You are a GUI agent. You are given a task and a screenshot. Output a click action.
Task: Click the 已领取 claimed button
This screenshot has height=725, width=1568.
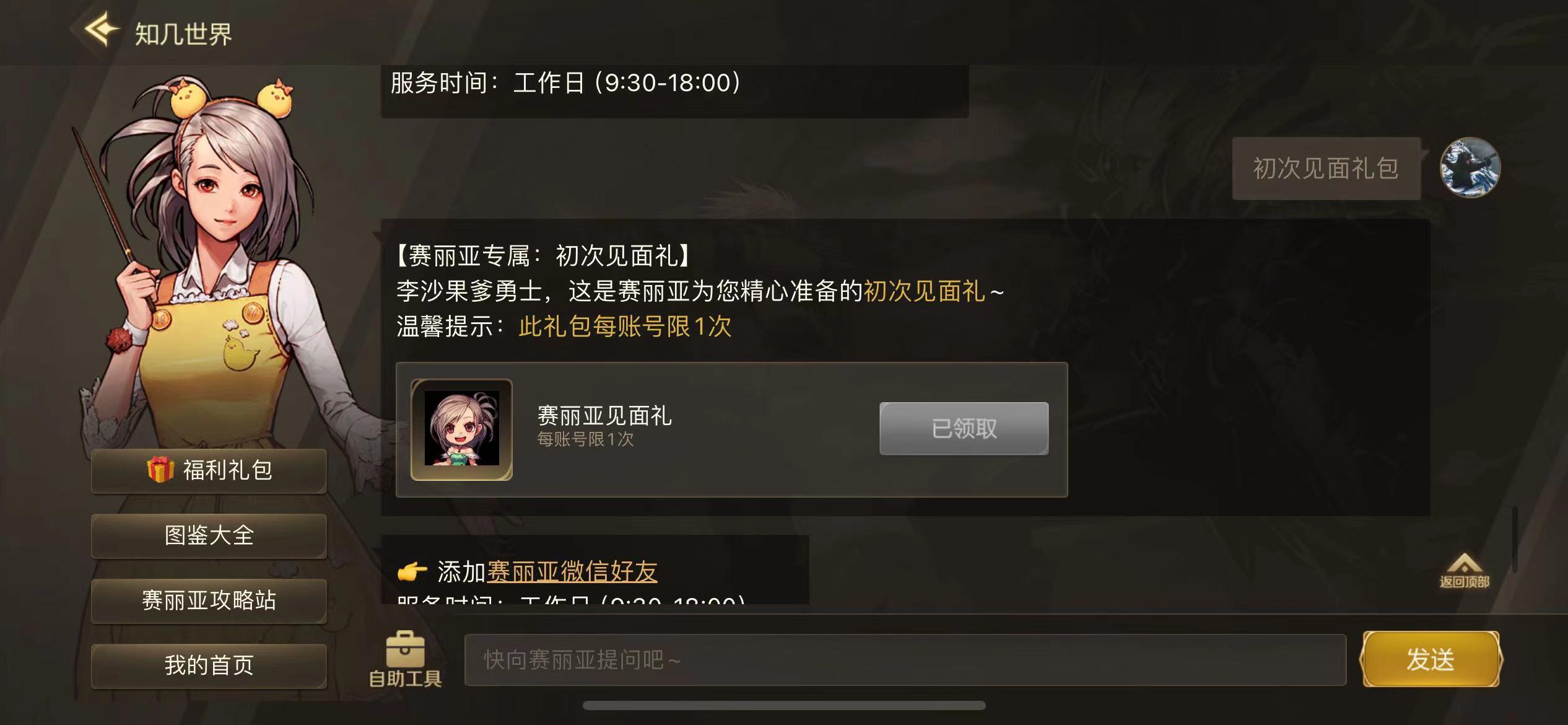964,429
